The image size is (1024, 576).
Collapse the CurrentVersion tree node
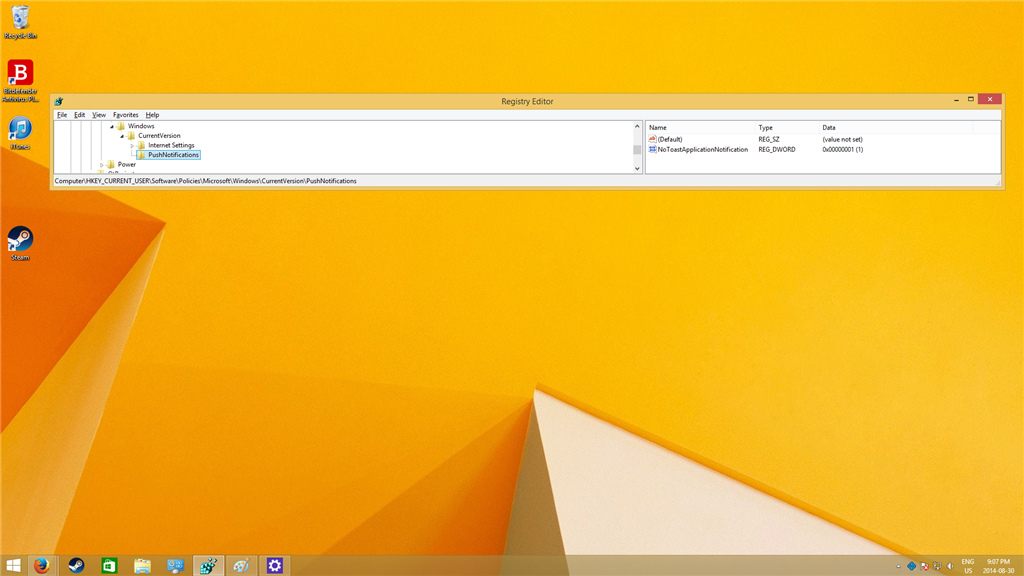pos(121,135)
